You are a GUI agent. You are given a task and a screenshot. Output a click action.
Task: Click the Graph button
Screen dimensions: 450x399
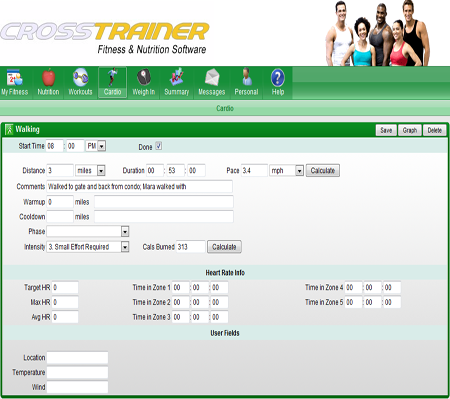410,130
